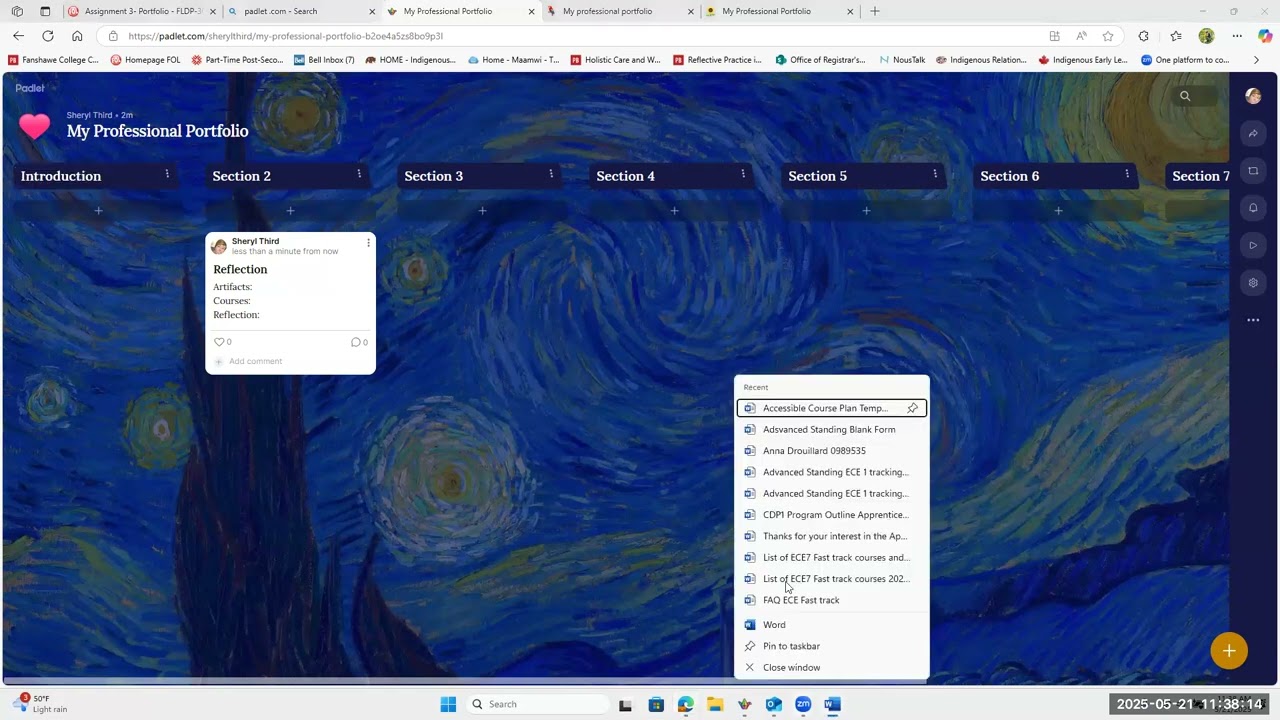Open Zoom from the taskbar
The height and width of the screenshot is (720, 1280).
pyautogui.click(x=803, y=704)
